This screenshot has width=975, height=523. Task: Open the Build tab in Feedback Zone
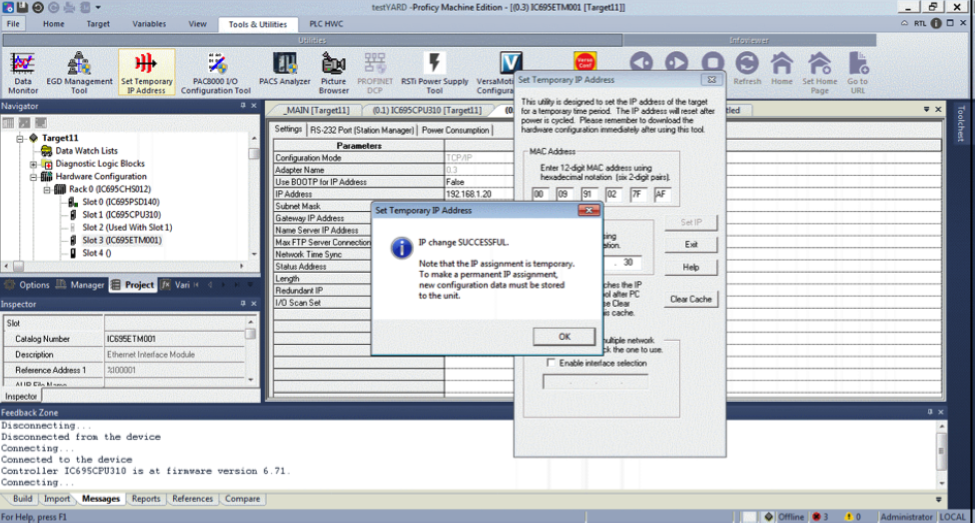pyautogui.click(x=22, y=499)
